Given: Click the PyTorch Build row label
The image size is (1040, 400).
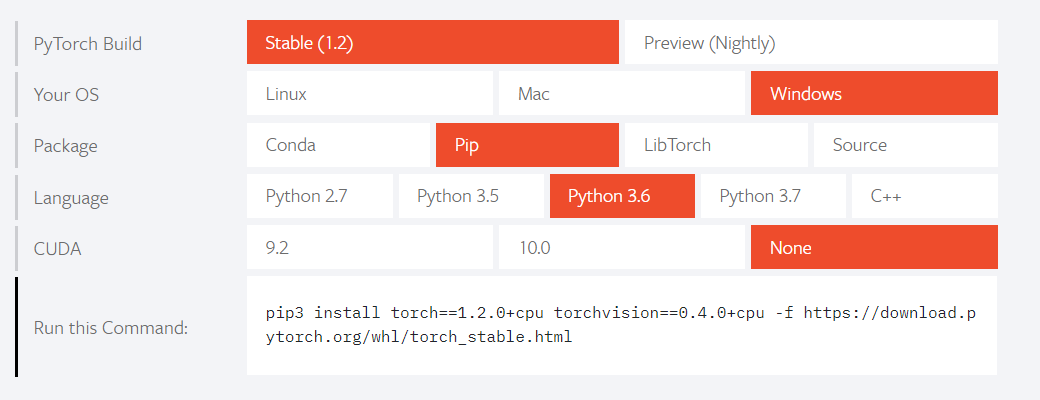Looking at the screenshot, I should pyautogui.click(x=88, y=44).
